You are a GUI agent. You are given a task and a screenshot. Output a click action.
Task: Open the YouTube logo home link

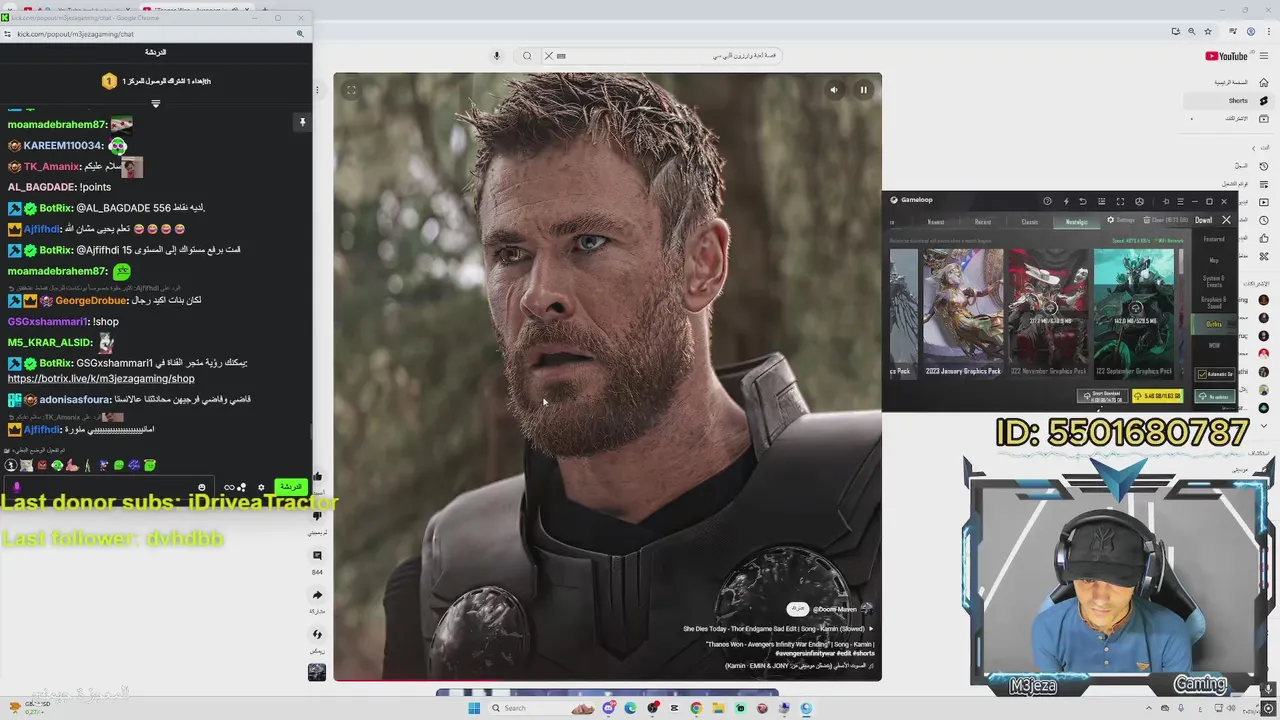[1227, 57]
